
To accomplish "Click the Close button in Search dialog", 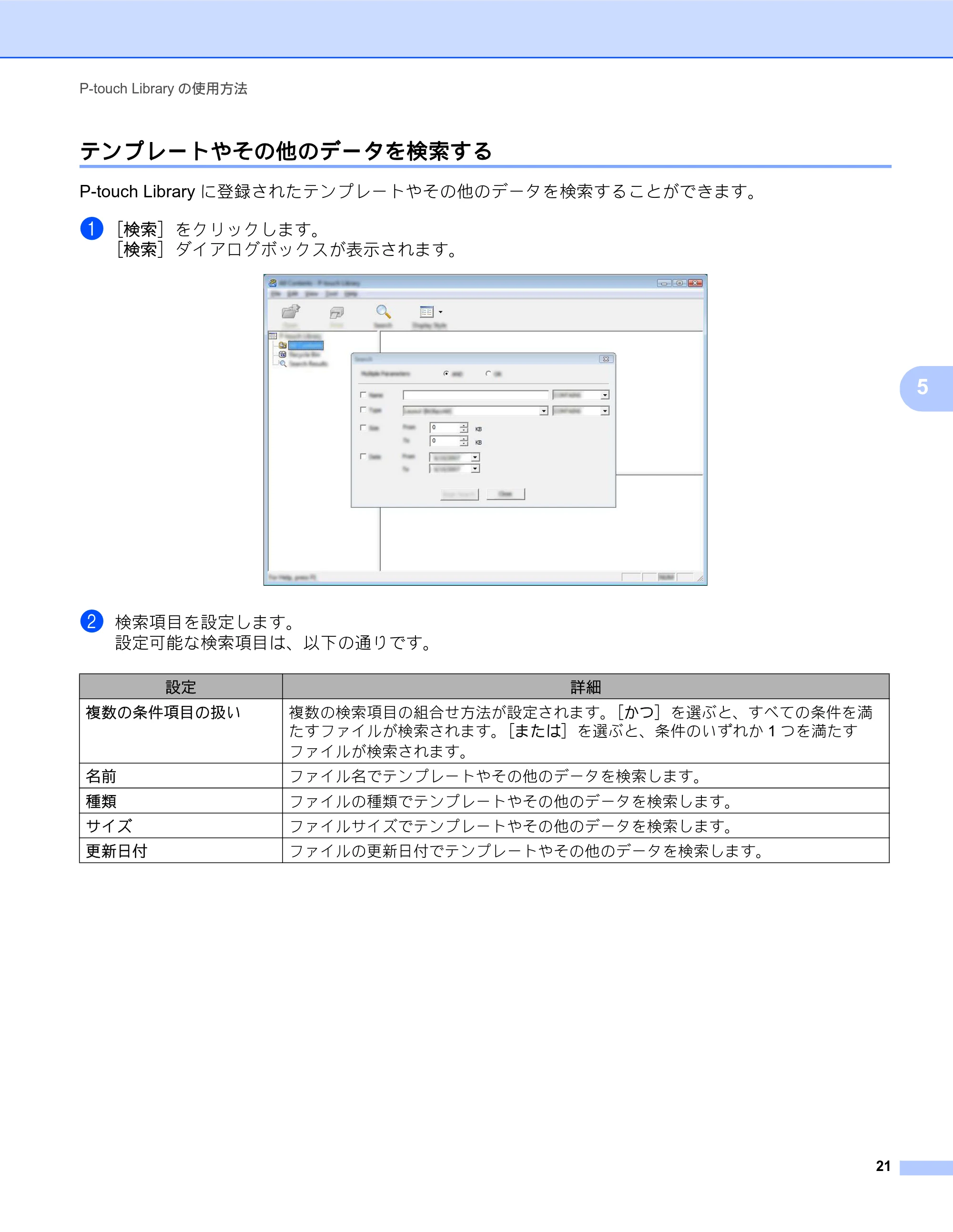I will tap(505, 494).
